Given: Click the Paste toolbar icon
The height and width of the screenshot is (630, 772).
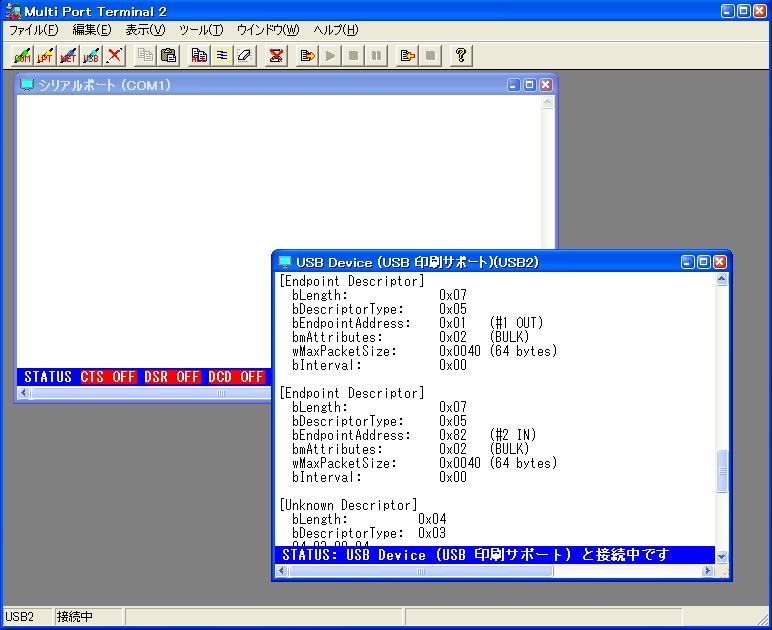Looking at the screenshot, I should (168, 55).
